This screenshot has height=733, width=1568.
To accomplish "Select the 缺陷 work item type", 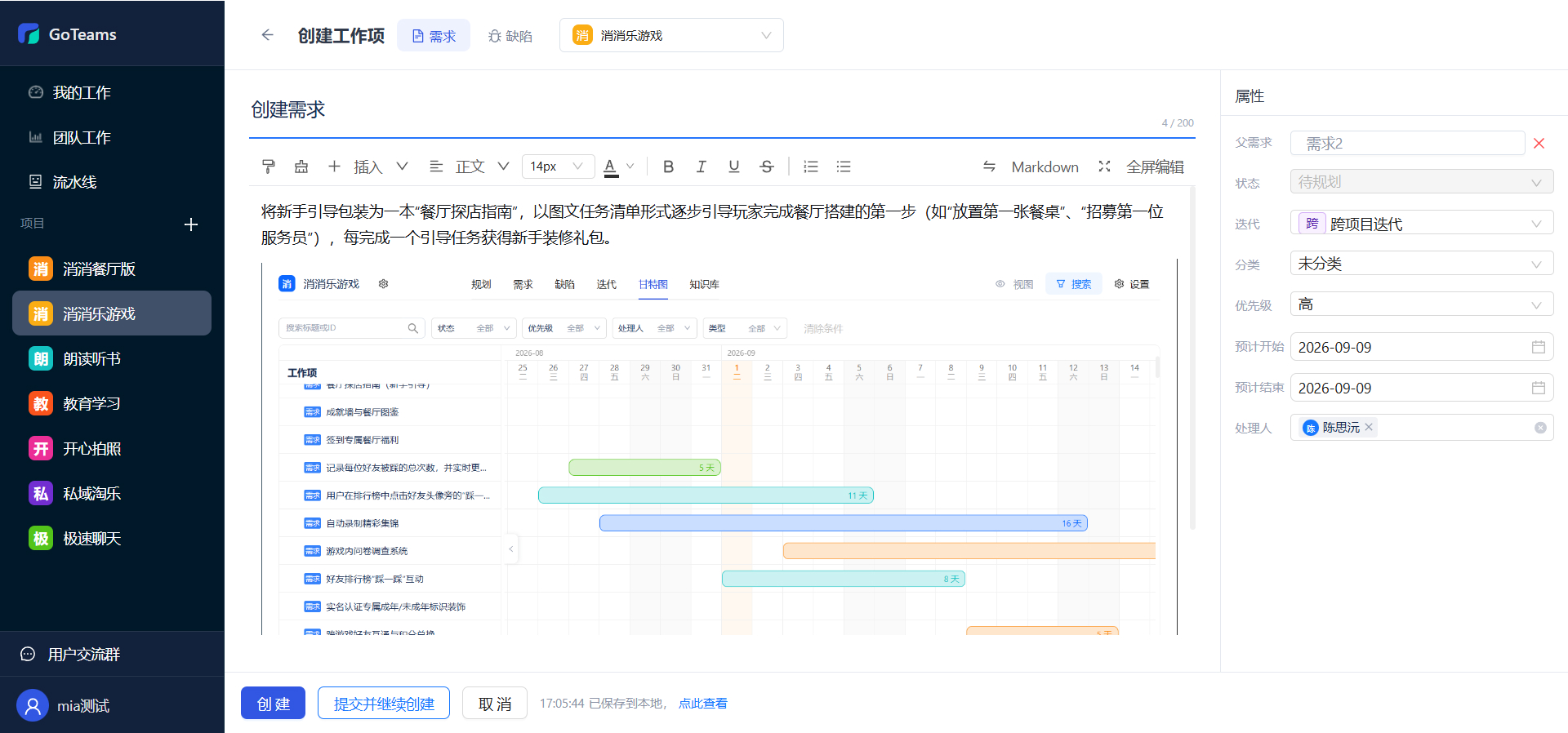I will click(510, 36).
